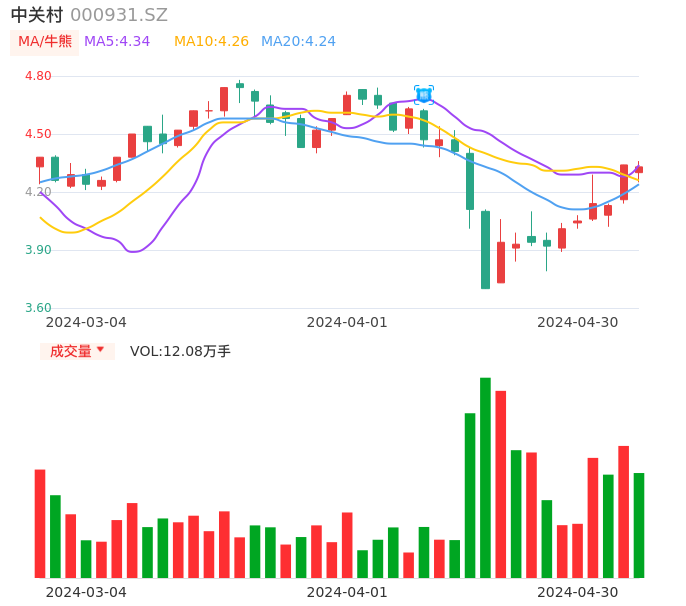Click the long green candlestick bottoming near 3.70
This screenshot has height=606, width=686.
coord(485,250)
